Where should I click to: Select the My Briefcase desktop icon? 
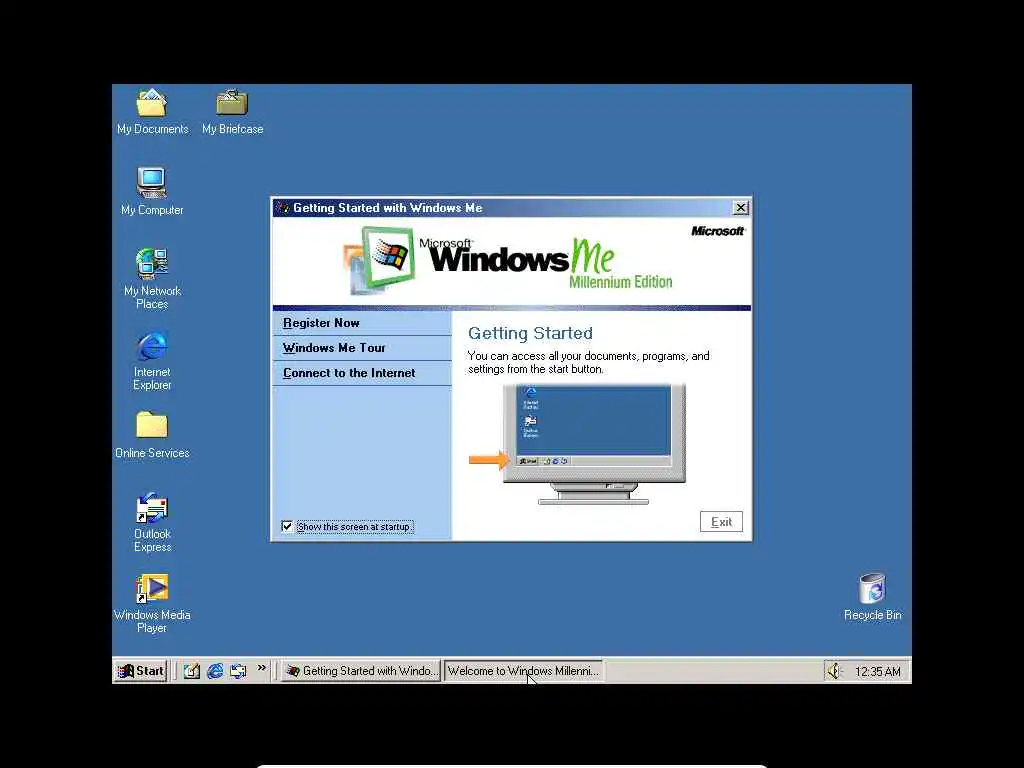[232, 111]
